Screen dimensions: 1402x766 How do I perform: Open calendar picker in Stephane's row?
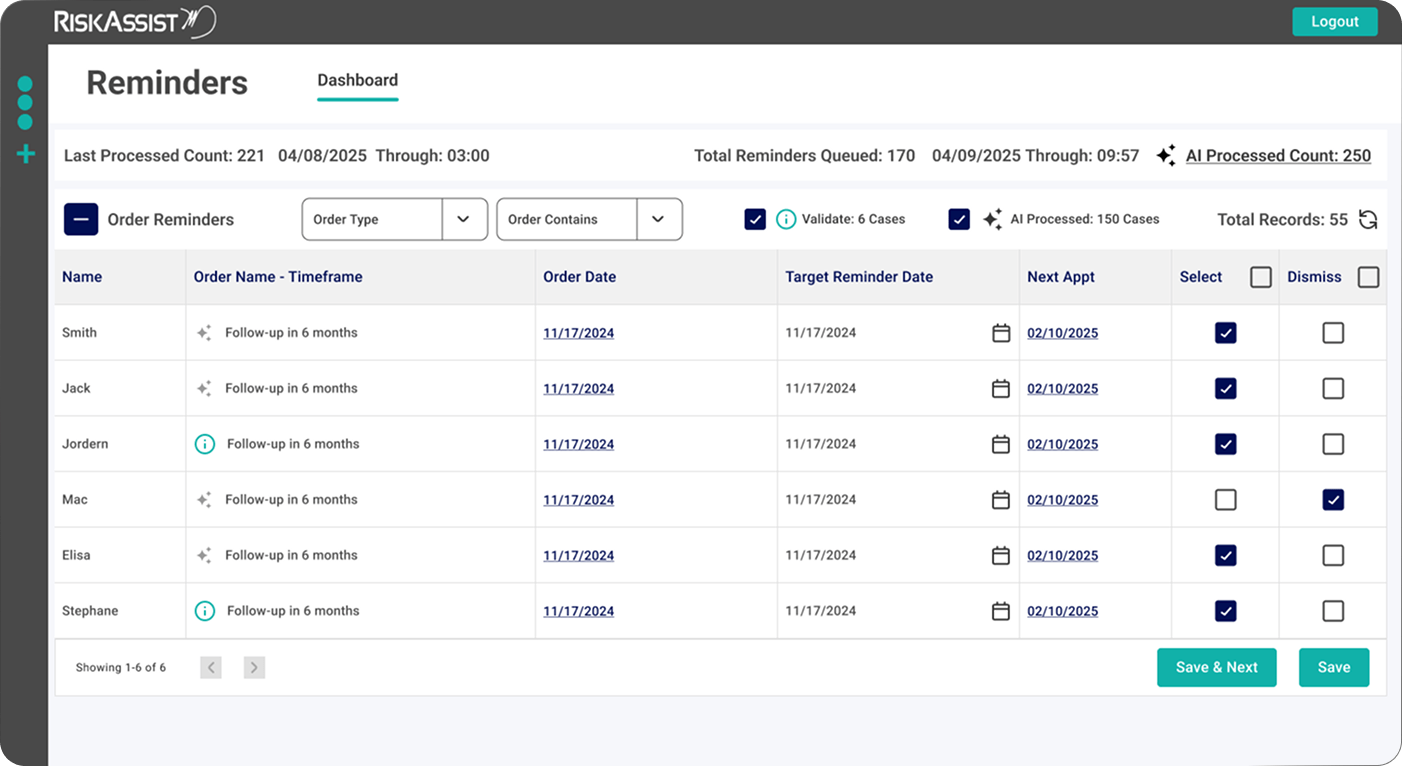1000,611
